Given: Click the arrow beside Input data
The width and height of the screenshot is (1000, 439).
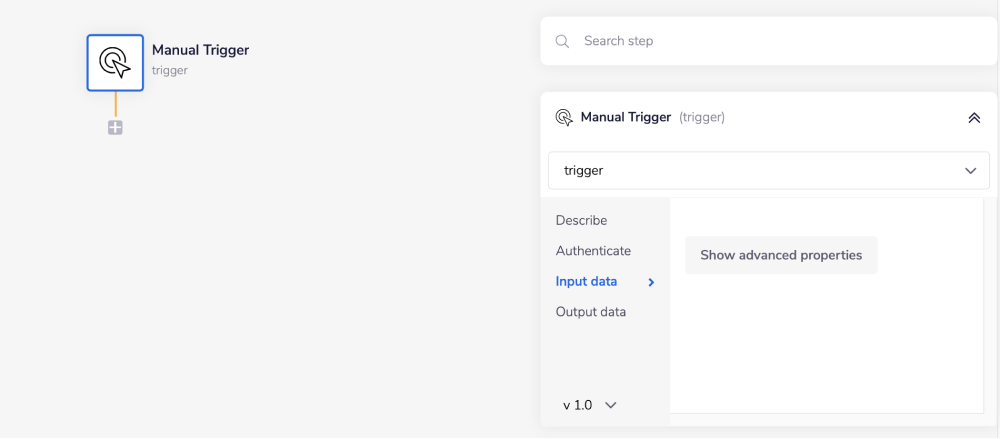Looking at the screenshot, I should click(651, 282).
